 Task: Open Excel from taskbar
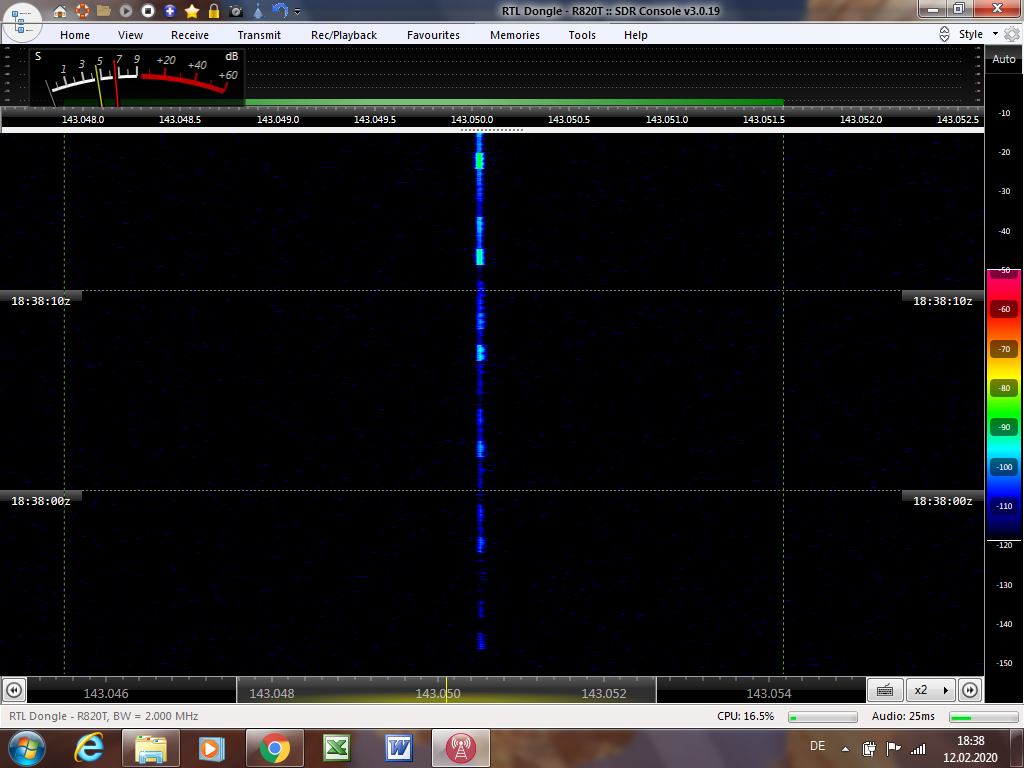pos(336,748)
